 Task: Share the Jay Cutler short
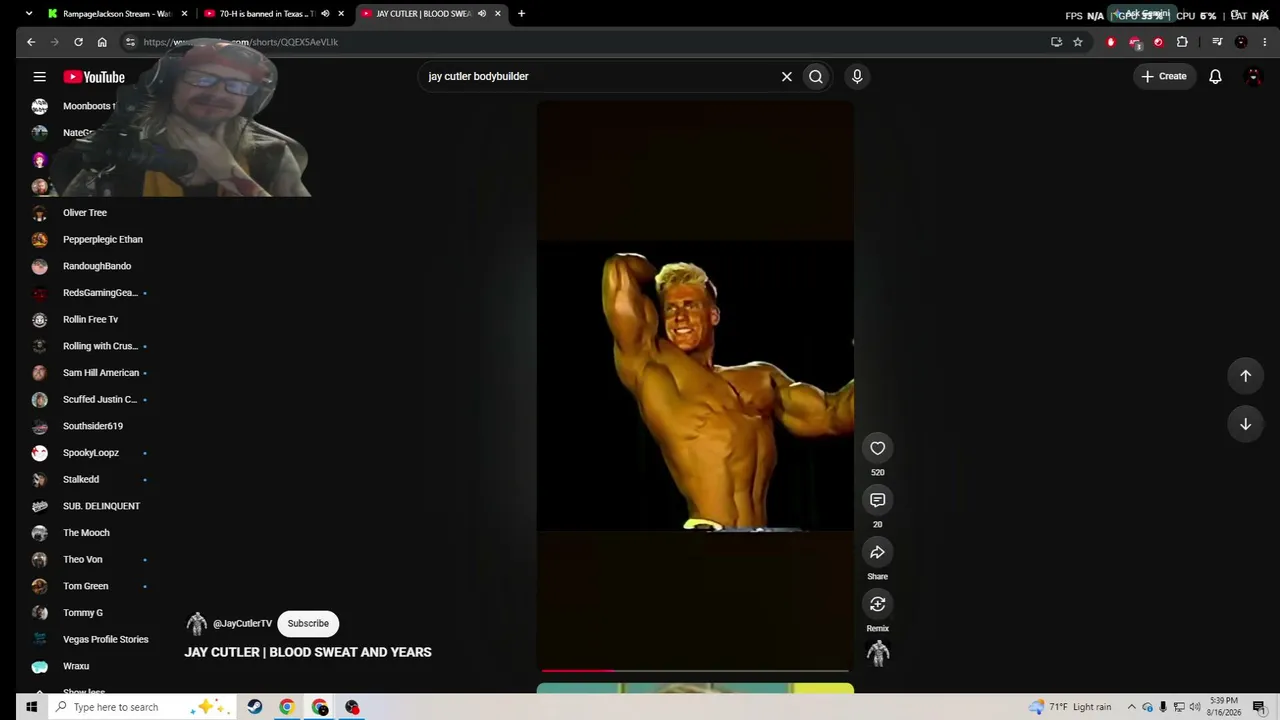point(877,552)
